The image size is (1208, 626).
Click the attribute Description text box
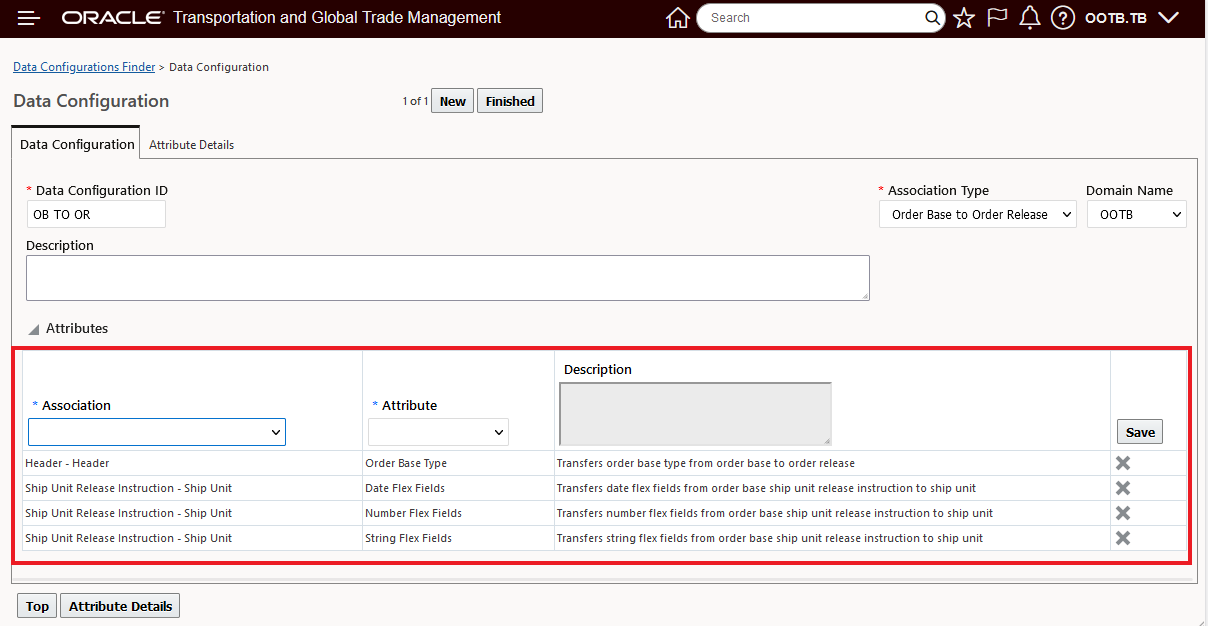click(695, 414)
